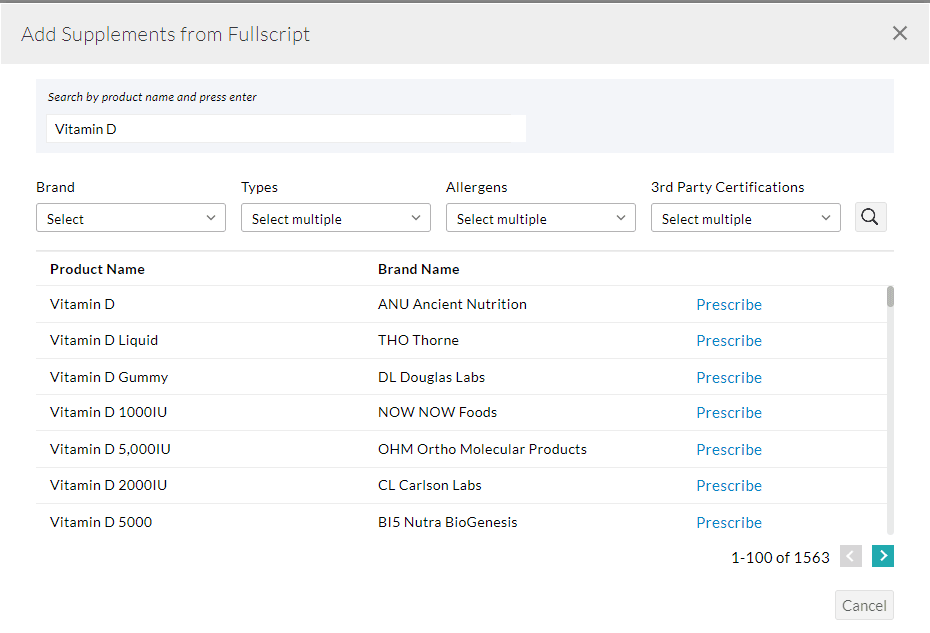Screen dimensions: 930x633
Task: Prescribe Vitamin D 2000IU by Carlson Labs
Action: 729,485
